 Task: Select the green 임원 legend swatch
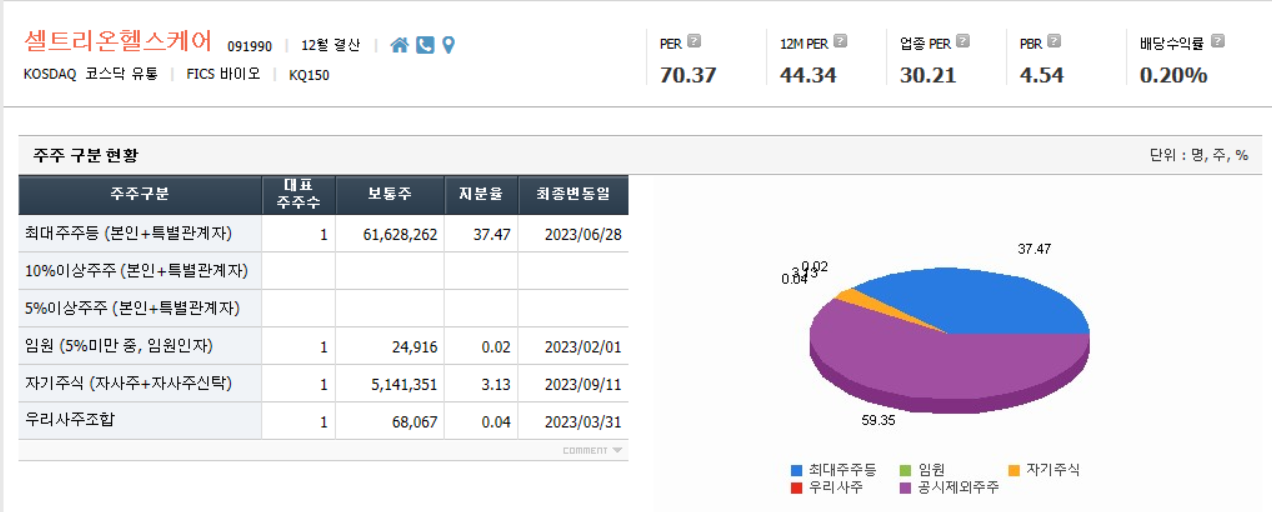(x=906, y=470)
